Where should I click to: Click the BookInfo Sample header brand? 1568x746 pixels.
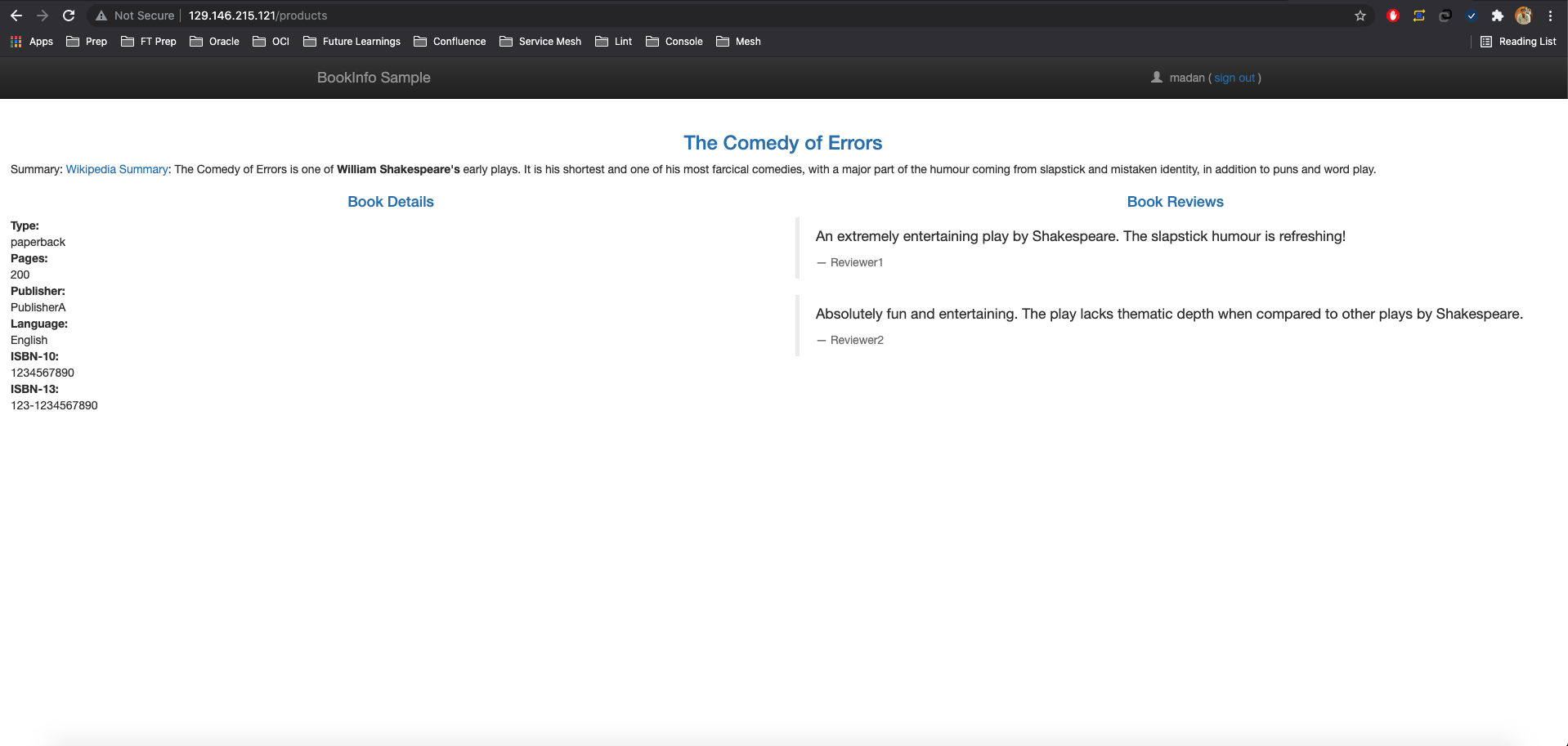pos(374,78)
